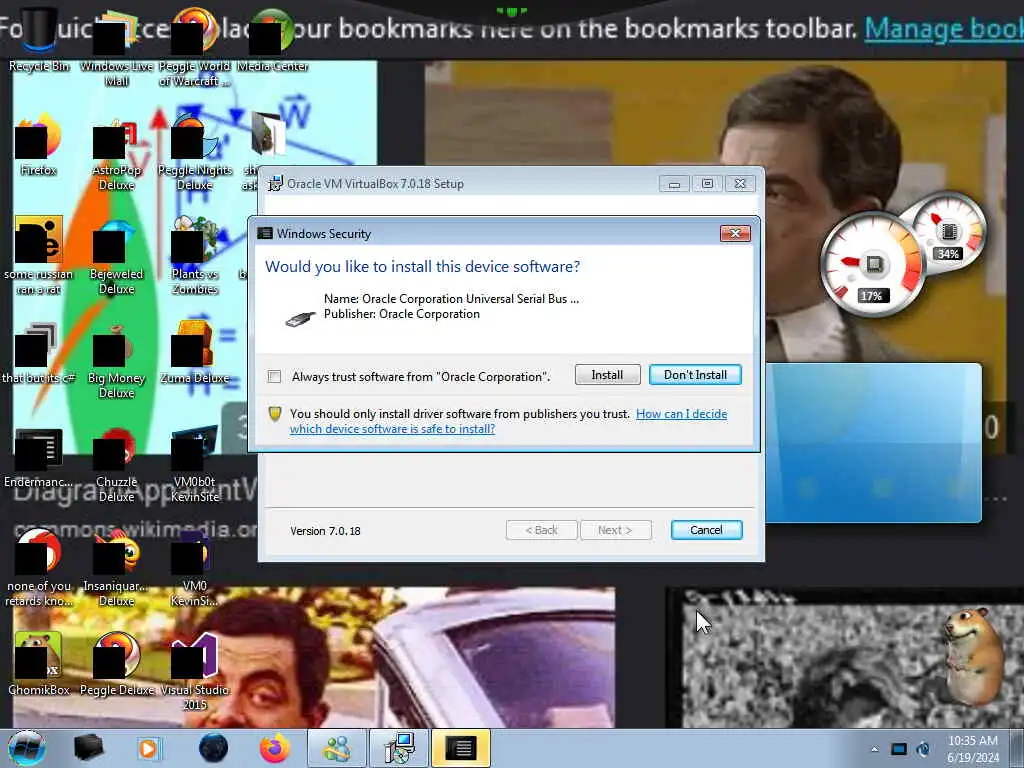
Task: Click the VirtualBox Setup title bar icon
Action: (x=276, y=184)
